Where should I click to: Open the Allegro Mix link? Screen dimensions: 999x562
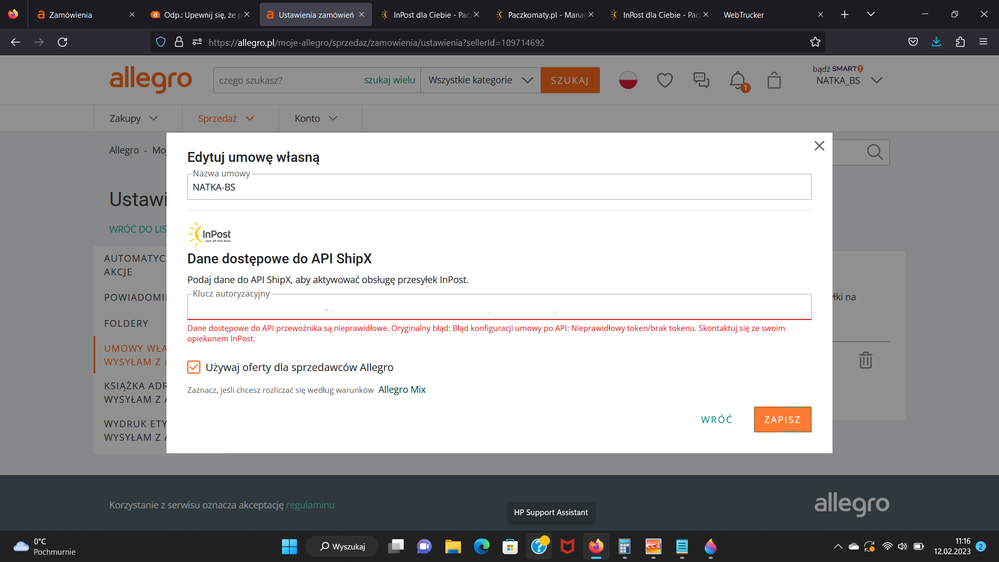click(402, 389)
